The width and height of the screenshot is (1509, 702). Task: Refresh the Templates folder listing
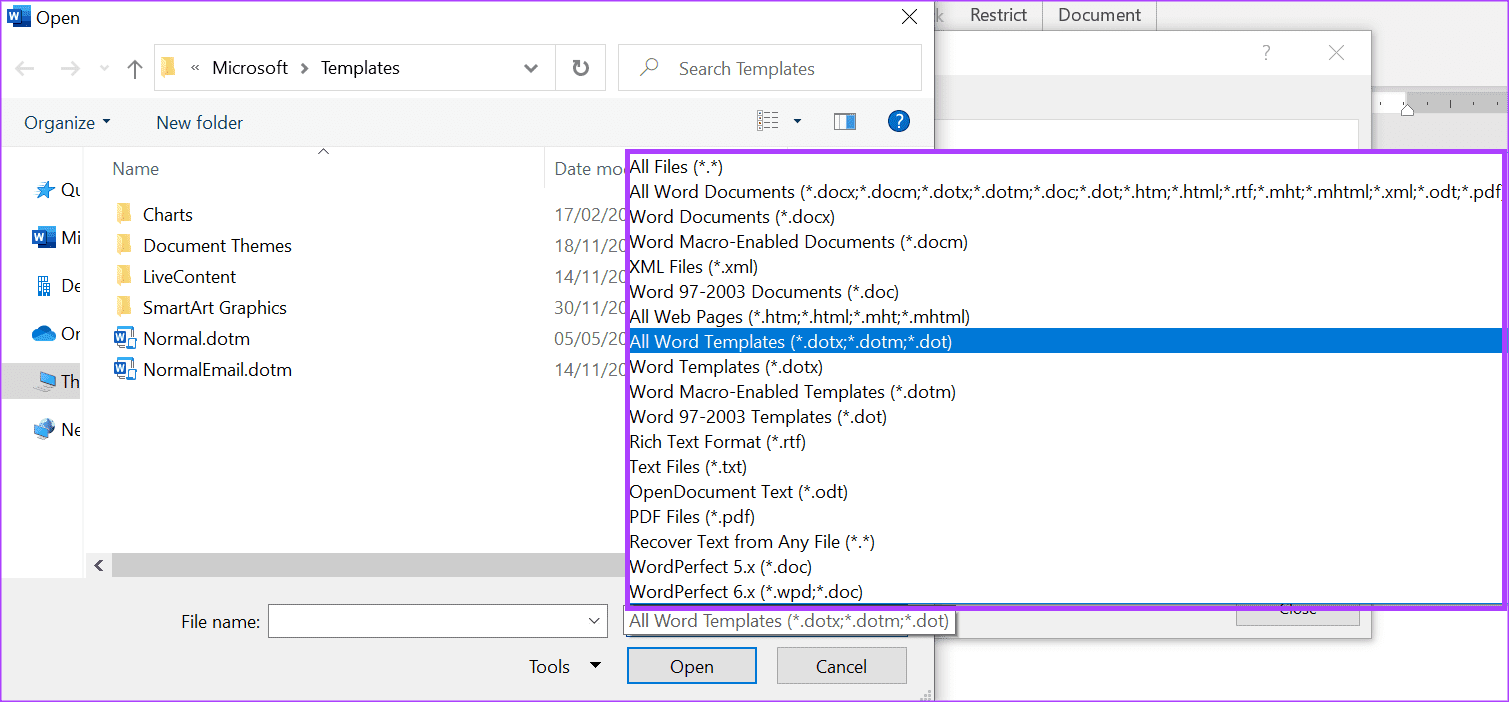(x=580, y=68)
